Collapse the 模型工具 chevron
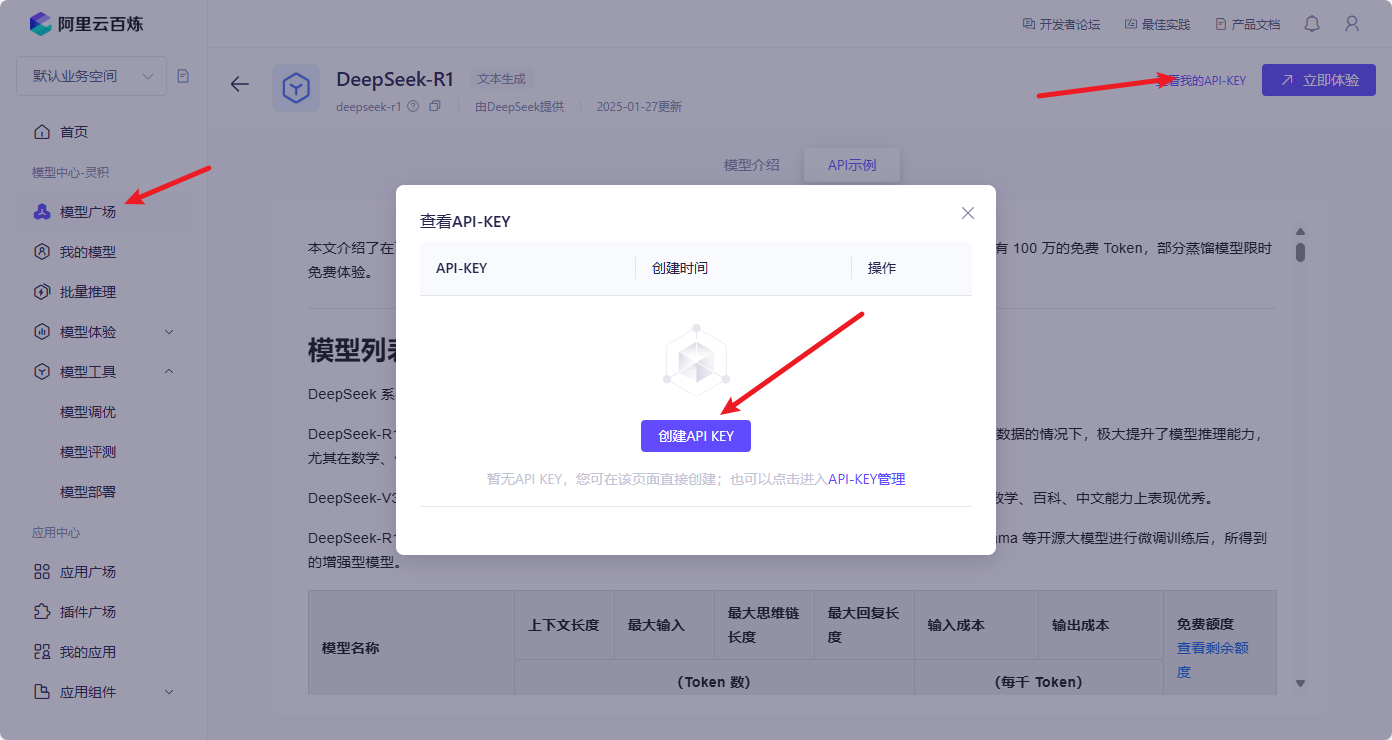This screenshot has height=740, width=1392. point(169,372)
